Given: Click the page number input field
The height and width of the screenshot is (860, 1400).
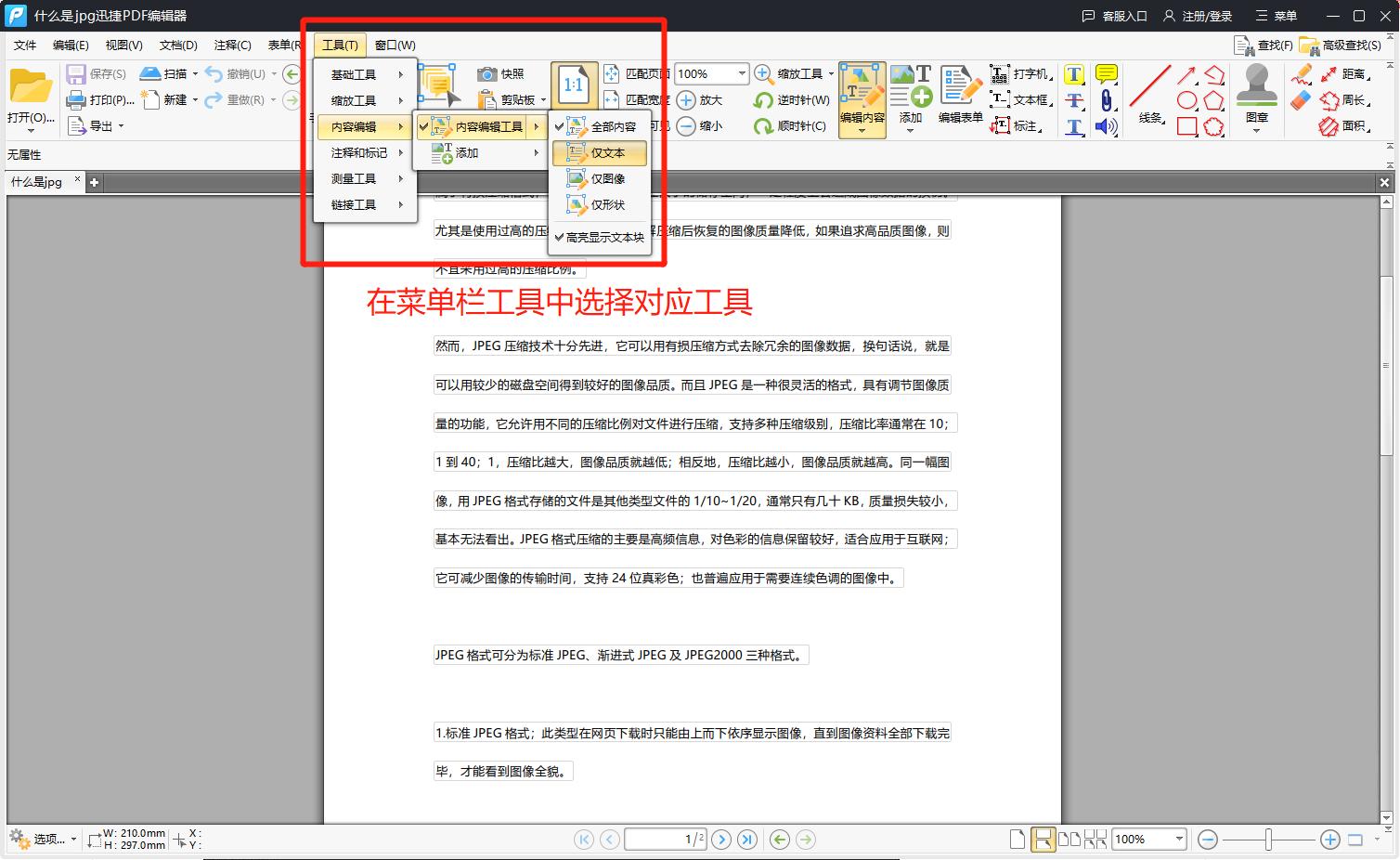Looking at the screenshot, I should pos(665,839).
